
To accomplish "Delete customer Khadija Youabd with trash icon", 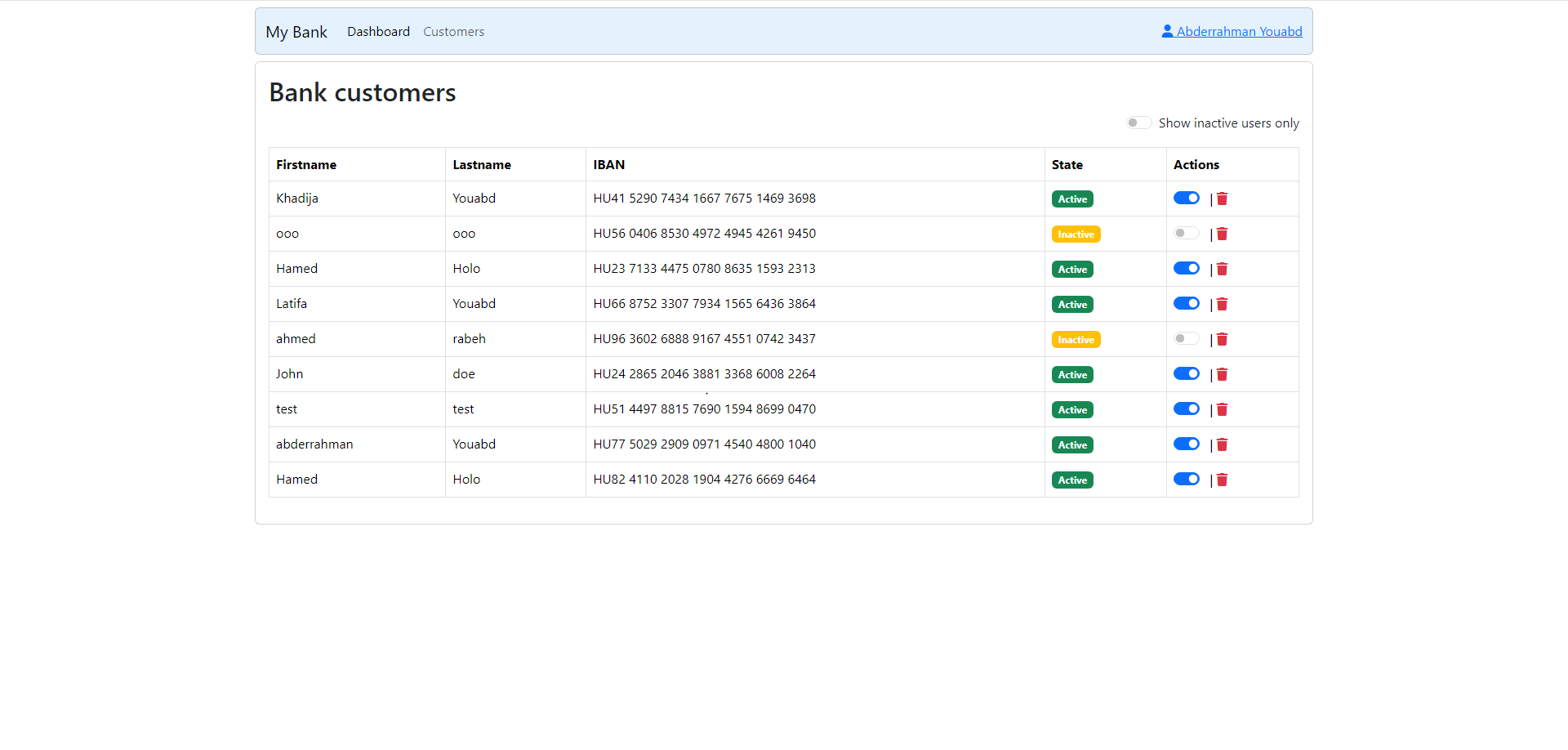I will click(1222, 199).
